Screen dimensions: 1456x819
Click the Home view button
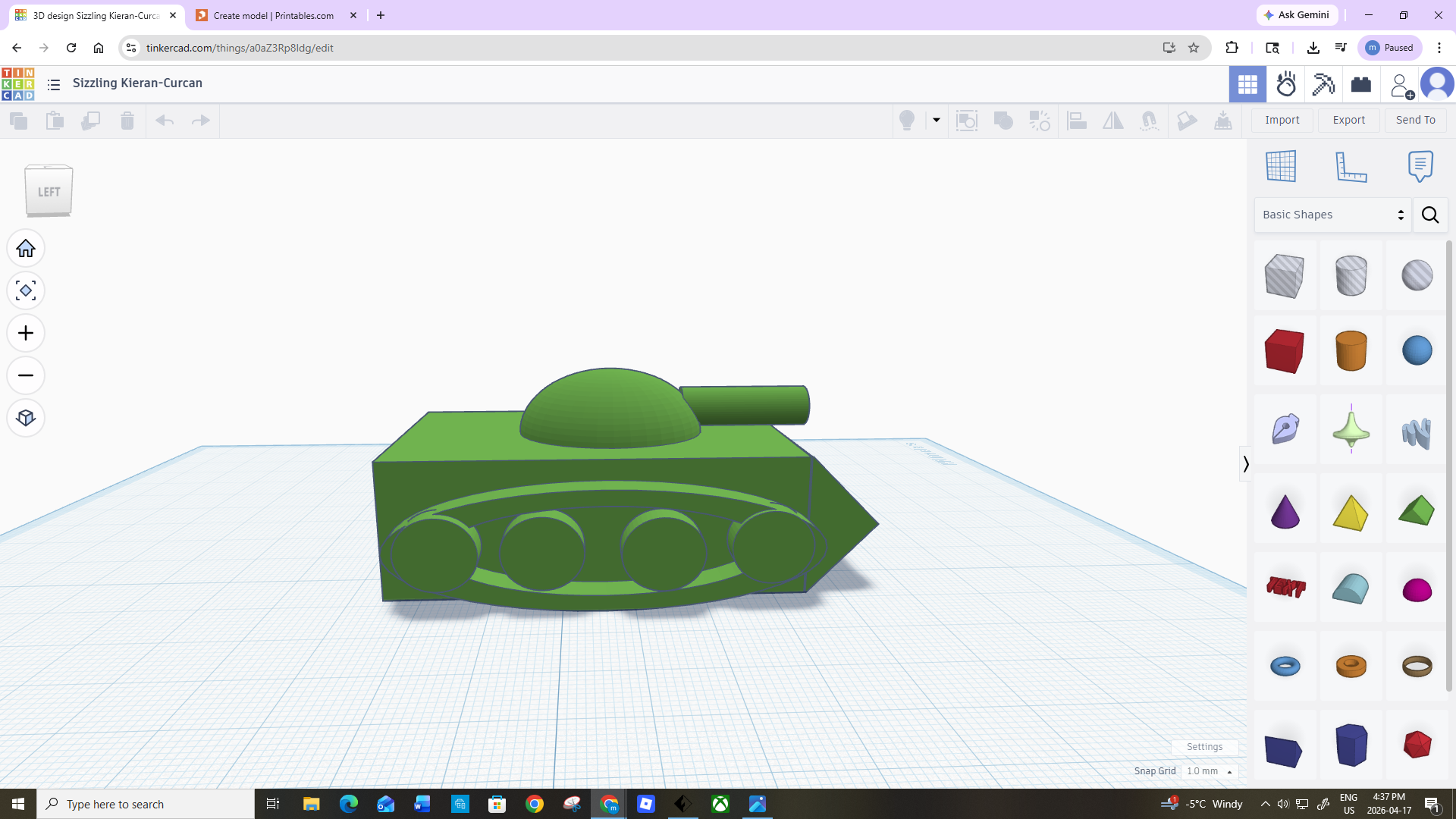click(26, 249)
